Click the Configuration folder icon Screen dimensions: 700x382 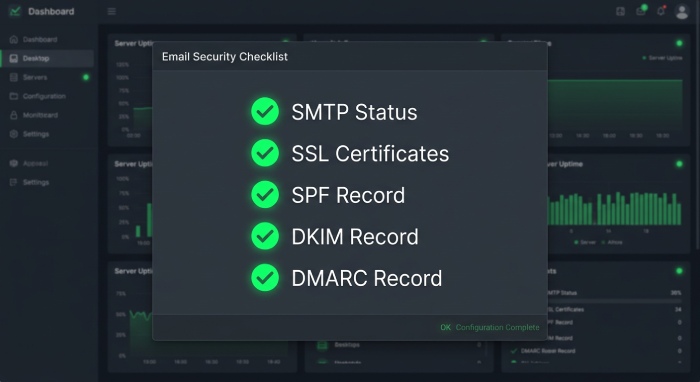point(14,96)
